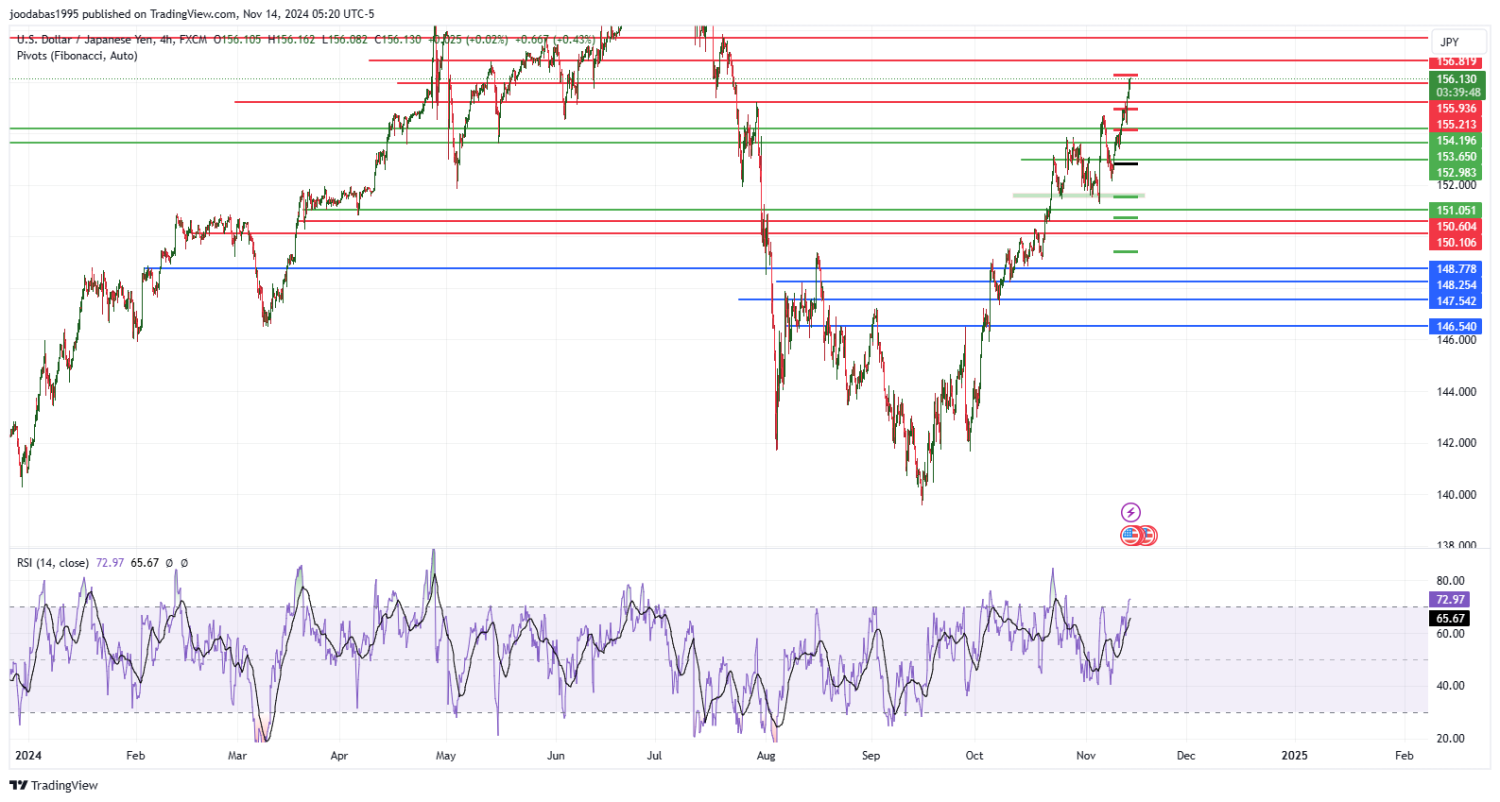Click the 40.00 RSI scale tick
Image resolution: width=1500 pixels, height=802 pixels.
[1451, 686]
